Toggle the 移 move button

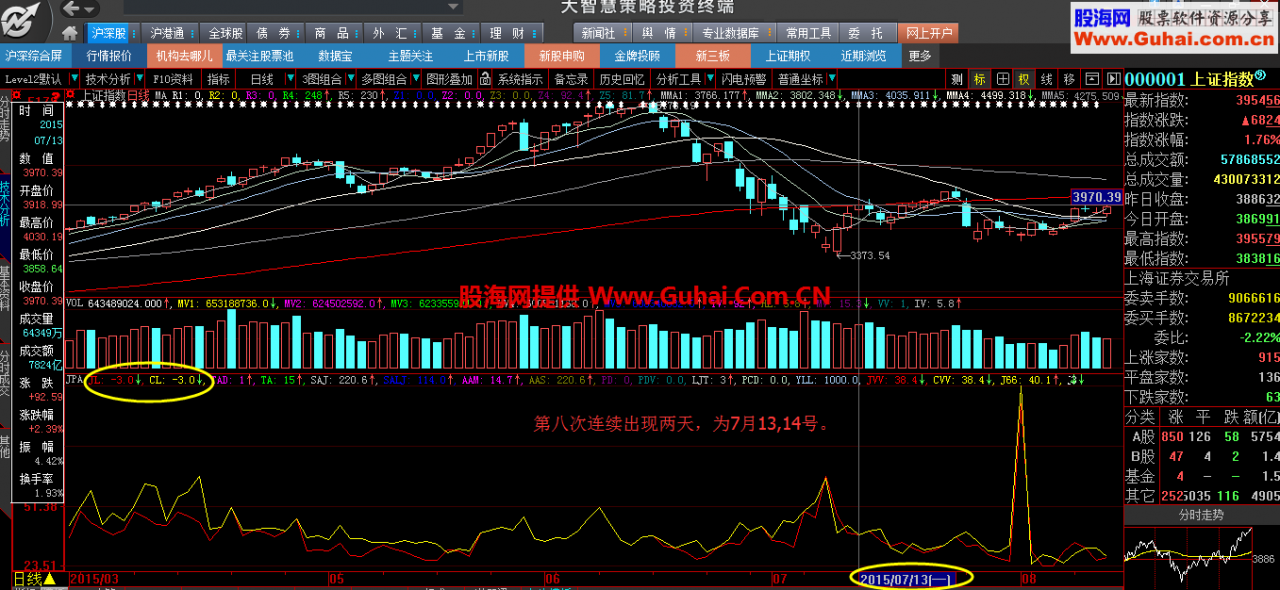tap(1069, 79)
